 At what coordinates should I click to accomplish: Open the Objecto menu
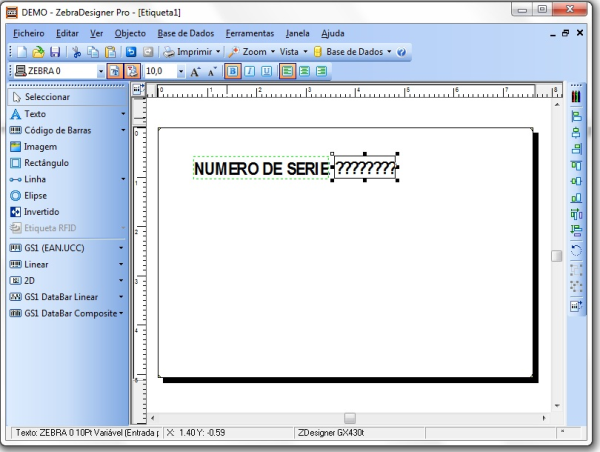tap(130, 33)
